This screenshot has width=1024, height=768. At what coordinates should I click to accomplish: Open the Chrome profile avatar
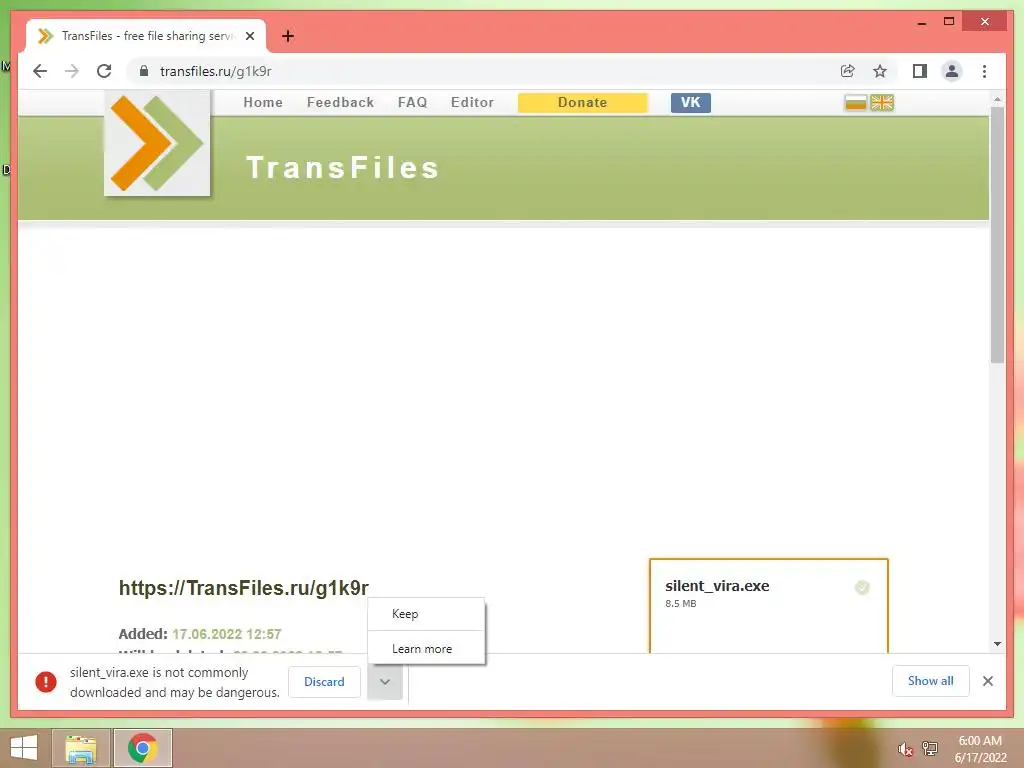pyautogui.click(x=952, y=71)
